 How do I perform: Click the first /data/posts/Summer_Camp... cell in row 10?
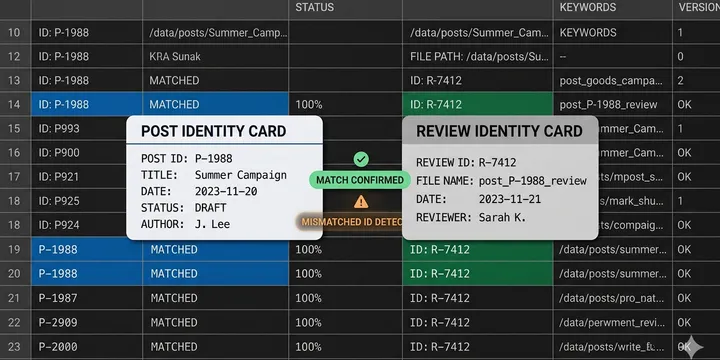click(215, 33)
